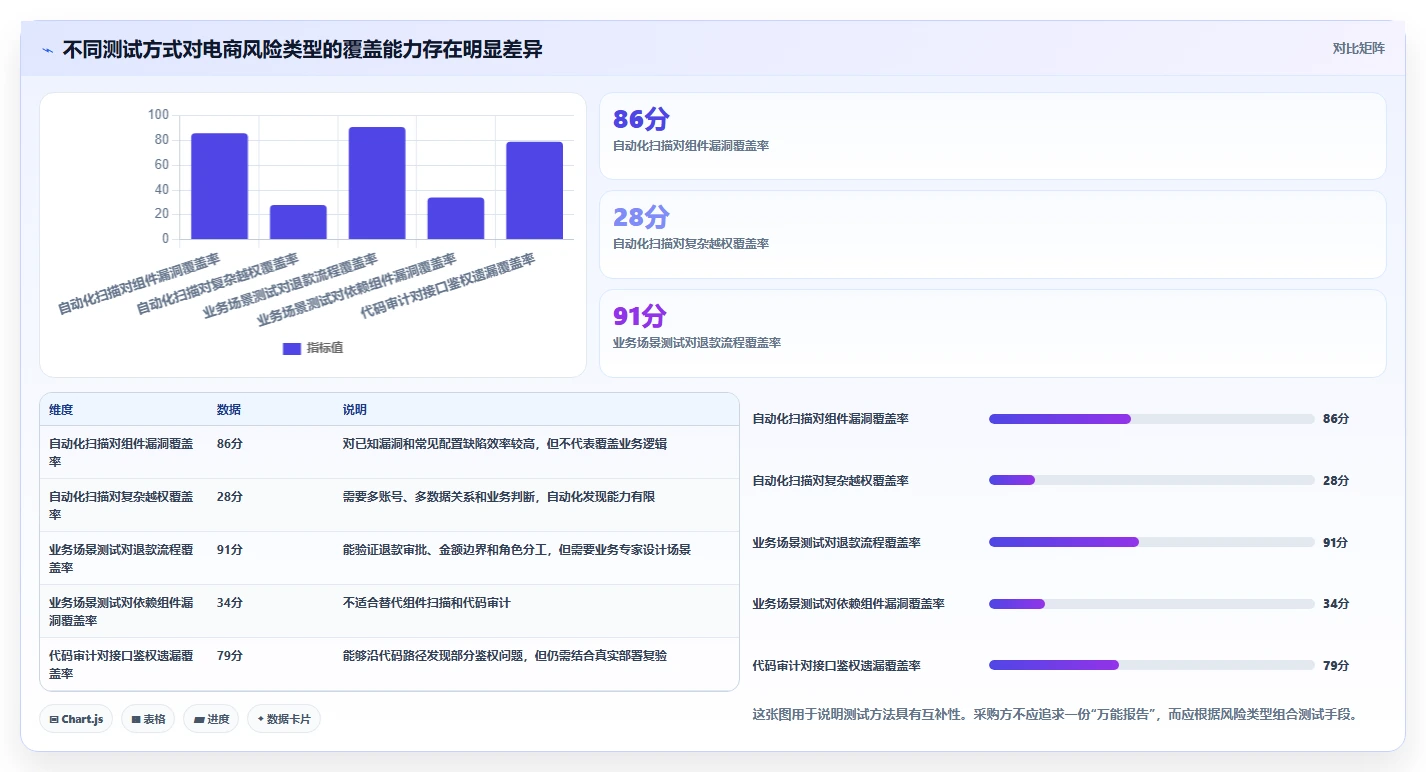
Task: Click the progress bar for 代码审计对接口鉴权遗漏覆盖率
Action: click(1151, 665)
